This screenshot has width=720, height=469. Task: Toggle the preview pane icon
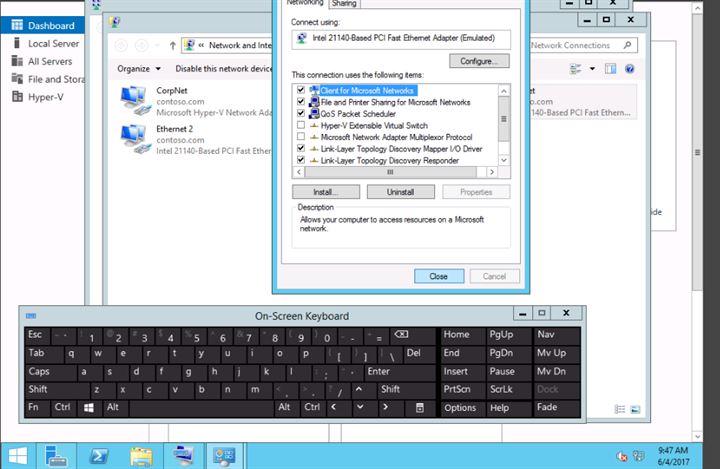pos(610,69)
